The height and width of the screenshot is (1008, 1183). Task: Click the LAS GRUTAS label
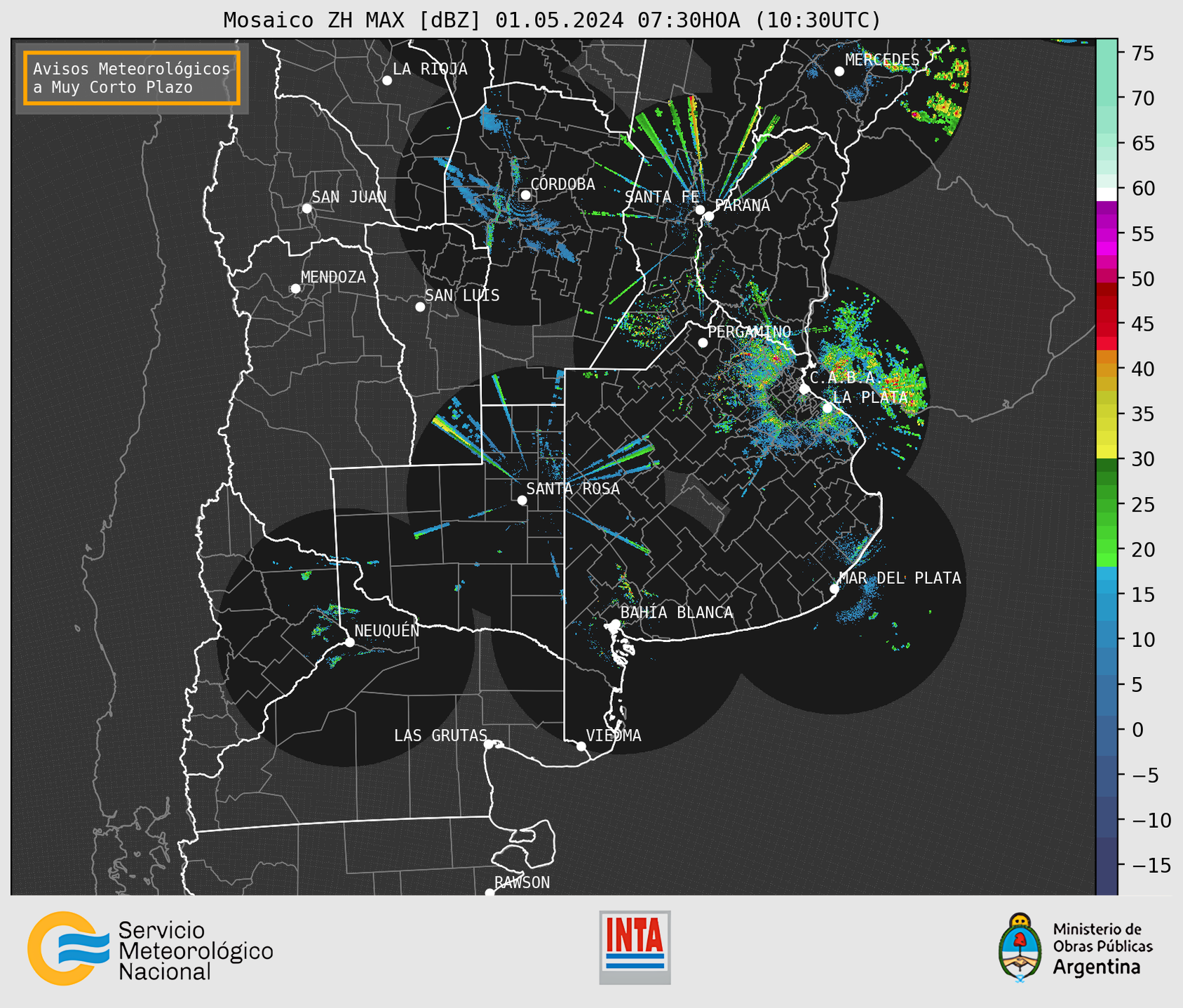(440, 735)
